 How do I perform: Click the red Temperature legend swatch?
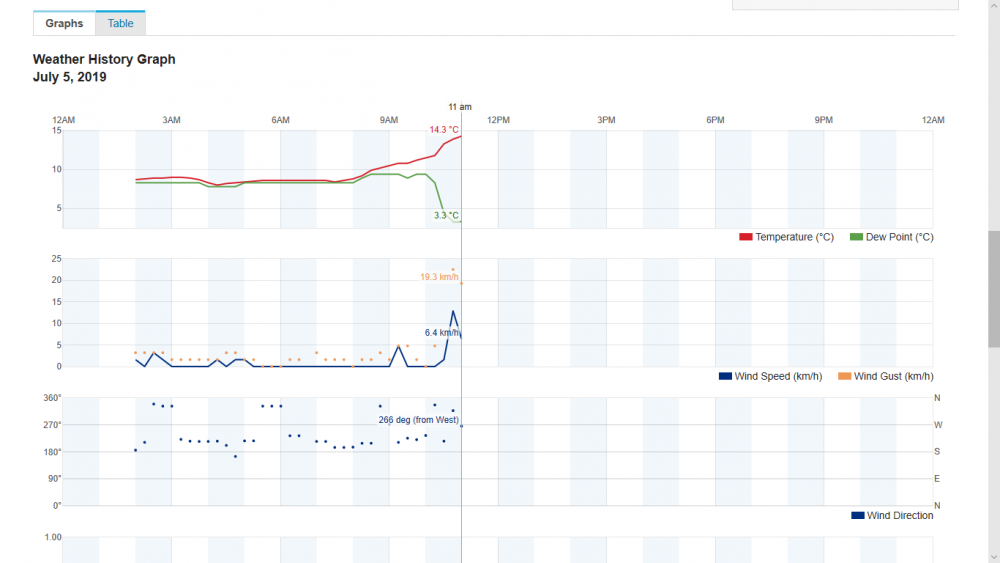(746, 237)
